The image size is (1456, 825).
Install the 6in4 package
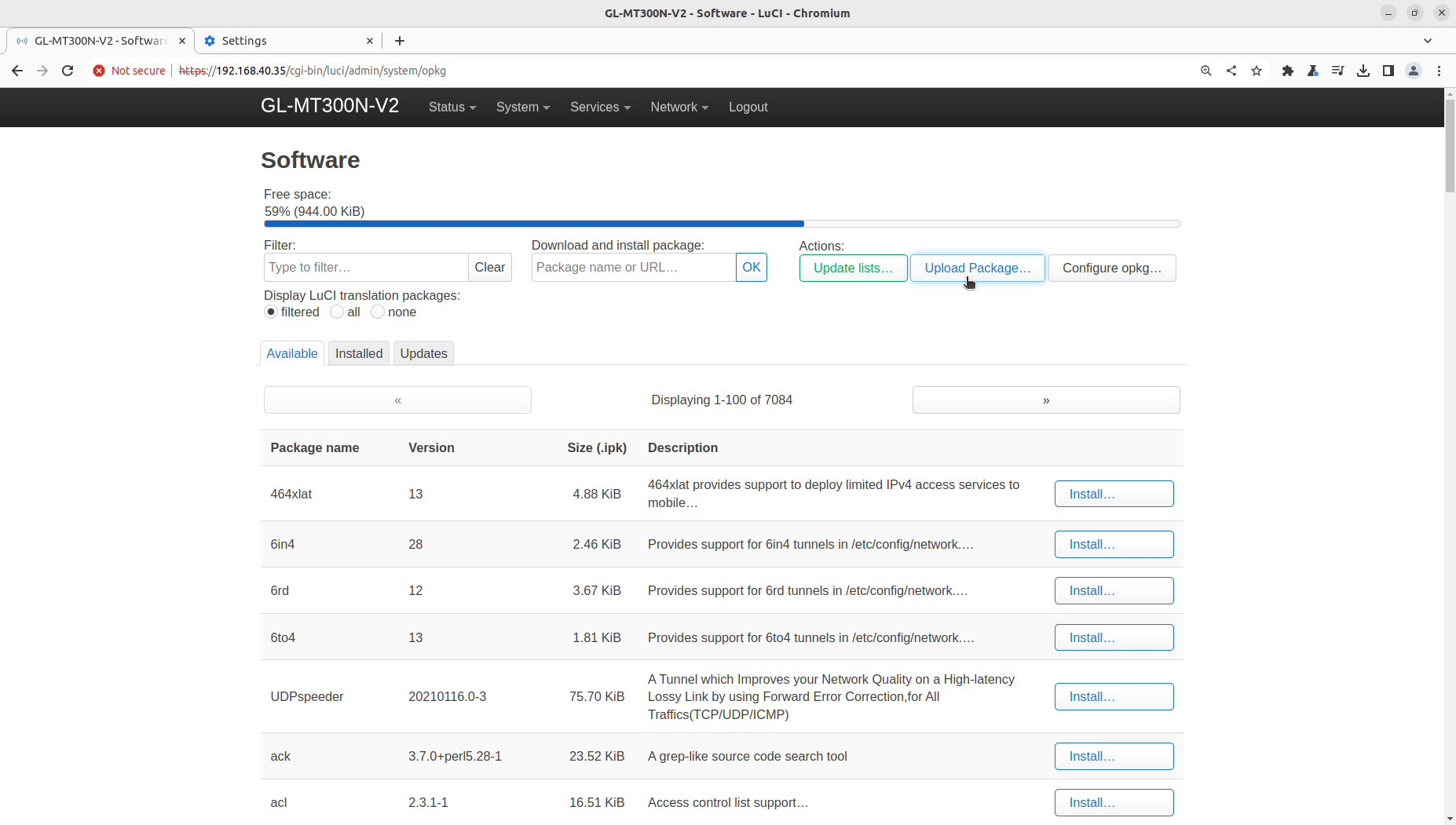[1114, 544]
